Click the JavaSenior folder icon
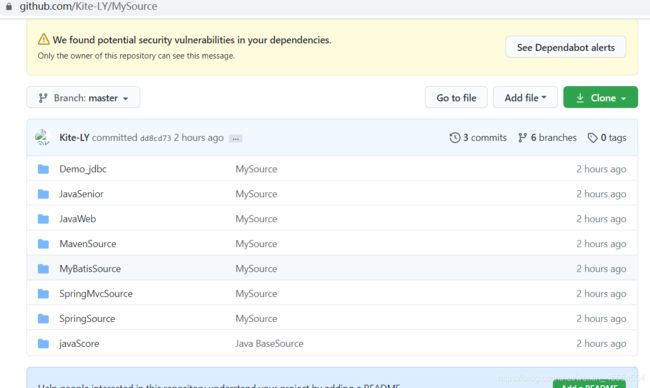The width and height of the screenshot is (650, 388). click(x=43, y=194)
